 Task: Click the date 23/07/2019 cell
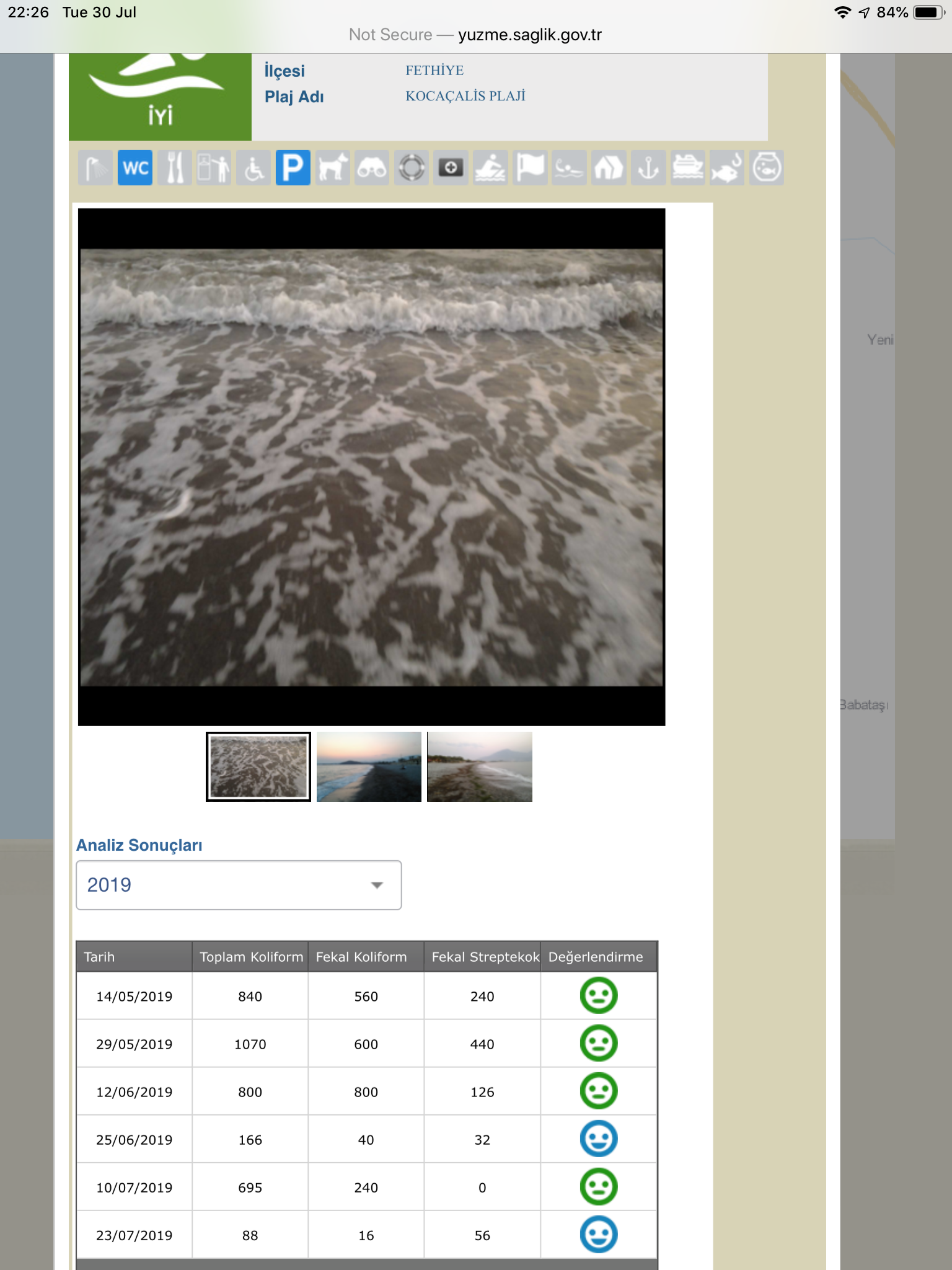pos(134,1235)
